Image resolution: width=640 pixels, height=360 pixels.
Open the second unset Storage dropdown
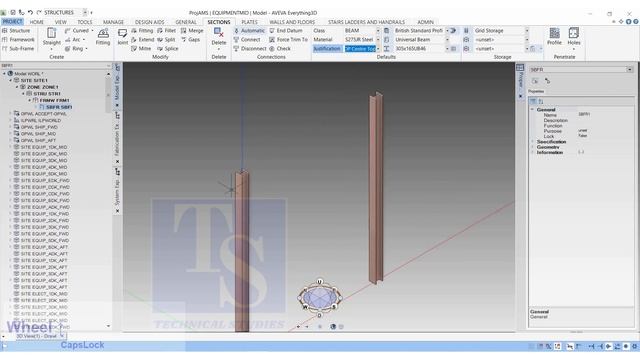pos(527,49)
